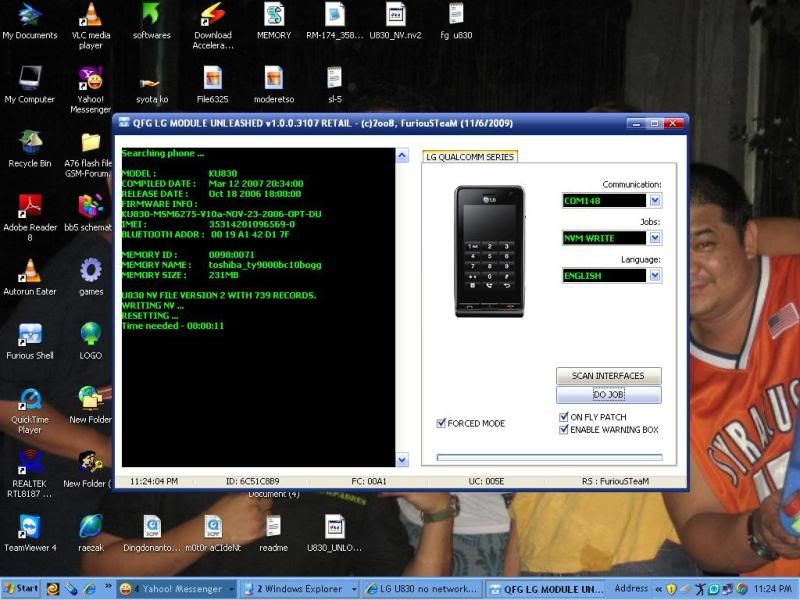Click log scroll down arrow

pos(402,460)
